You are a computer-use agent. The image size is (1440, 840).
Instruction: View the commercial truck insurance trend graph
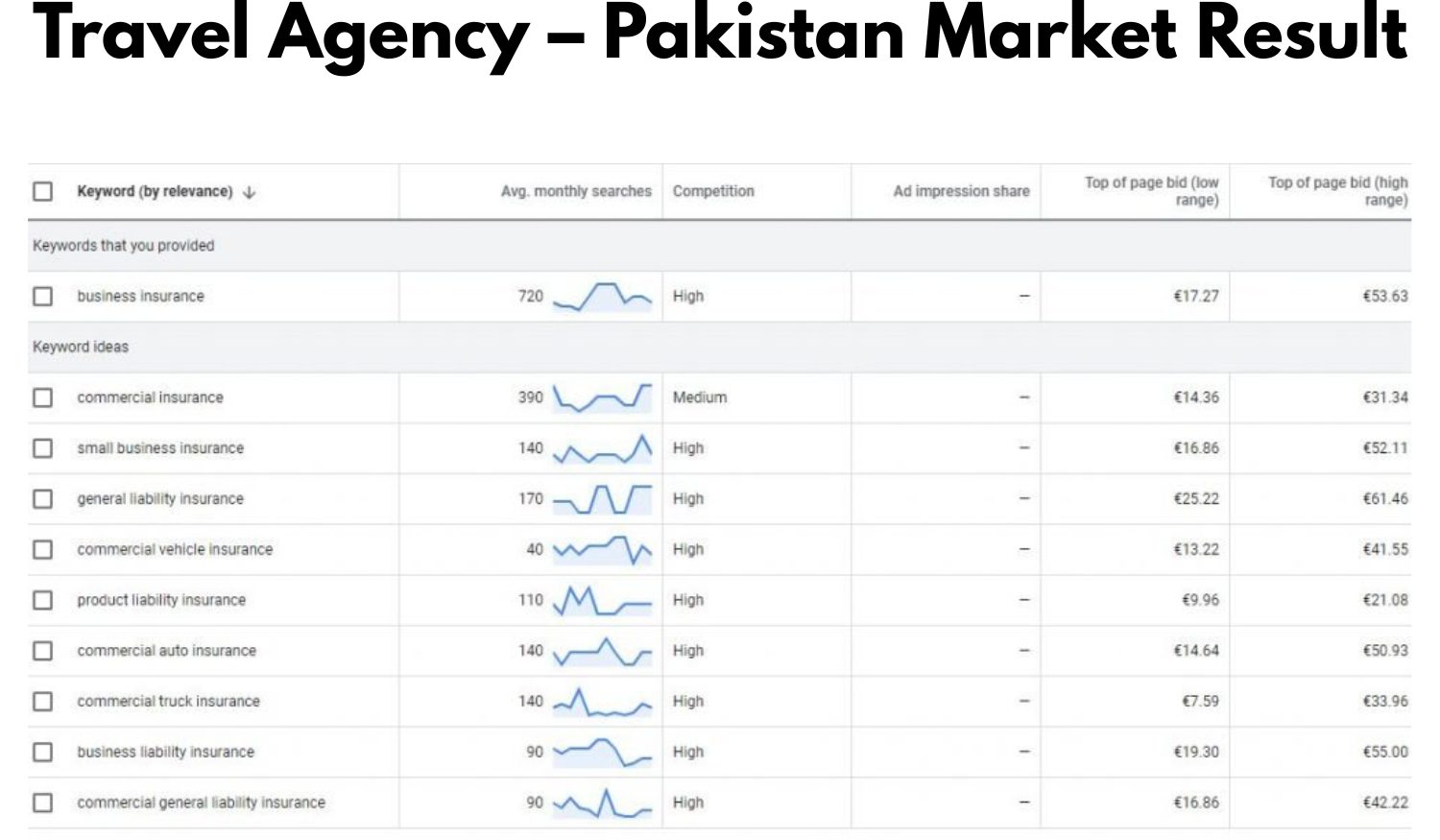(600, 701)
